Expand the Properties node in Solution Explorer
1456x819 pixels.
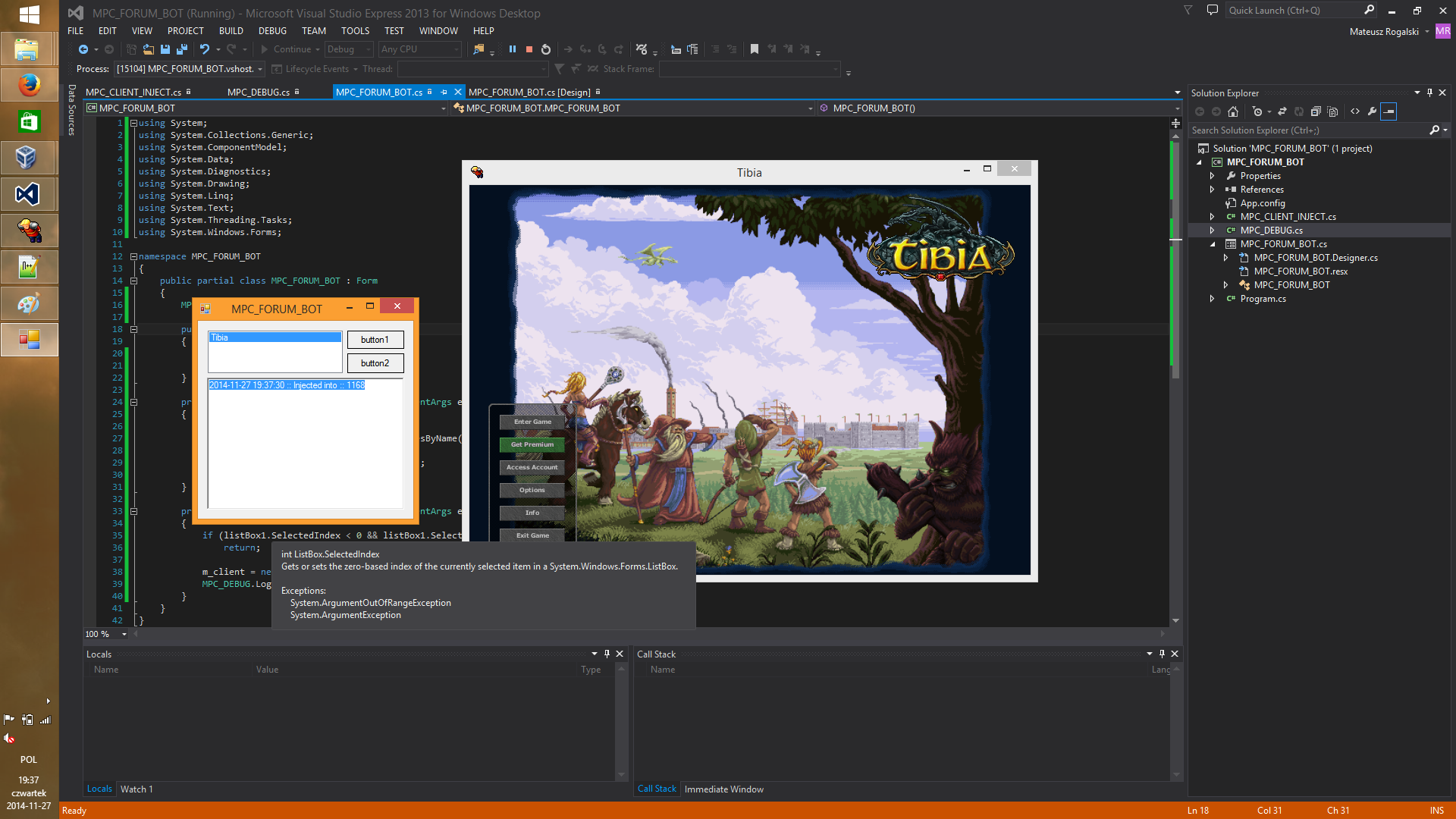(x=1212, y=176)
